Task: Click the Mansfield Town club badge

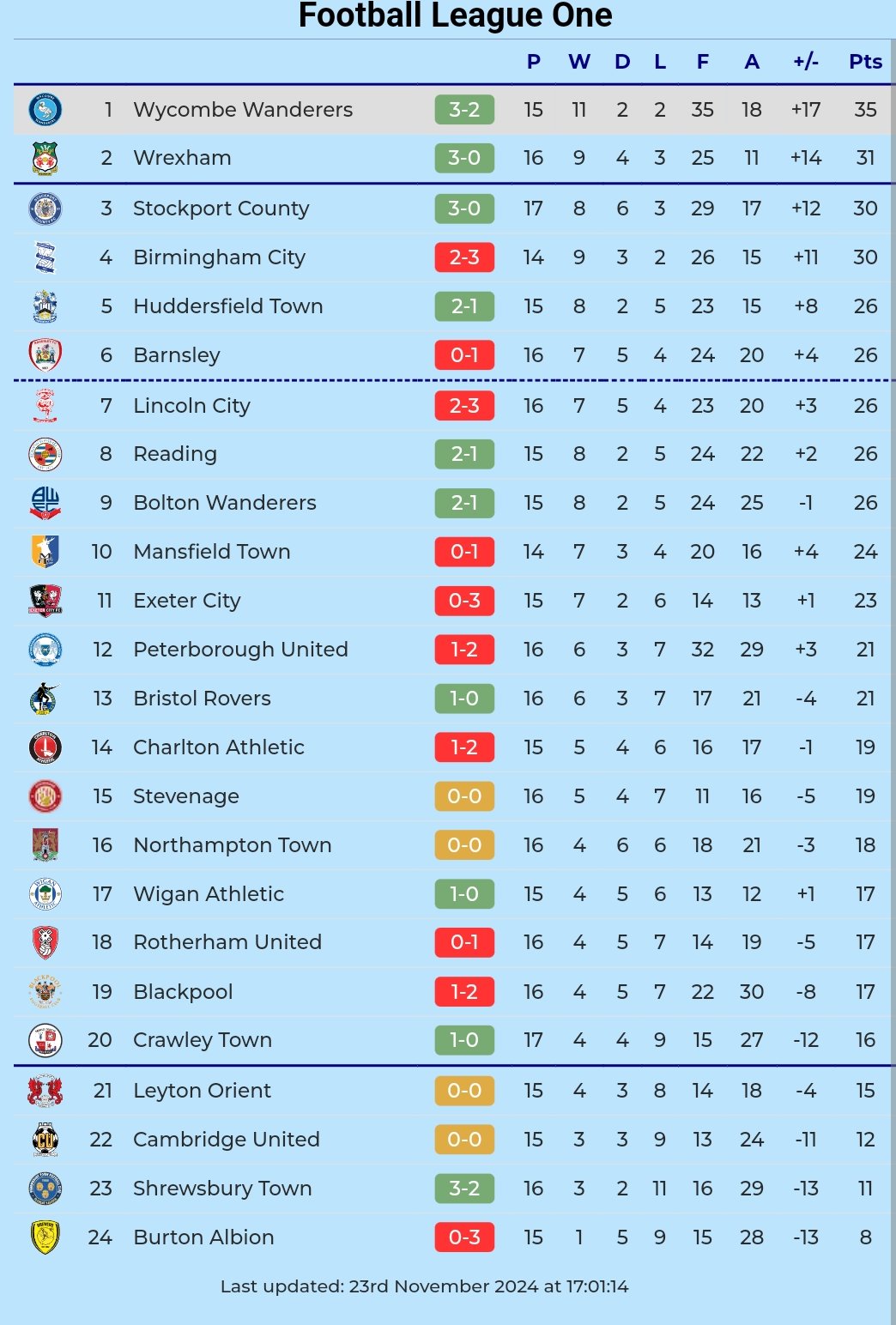Action: click(x=45, y=552)
